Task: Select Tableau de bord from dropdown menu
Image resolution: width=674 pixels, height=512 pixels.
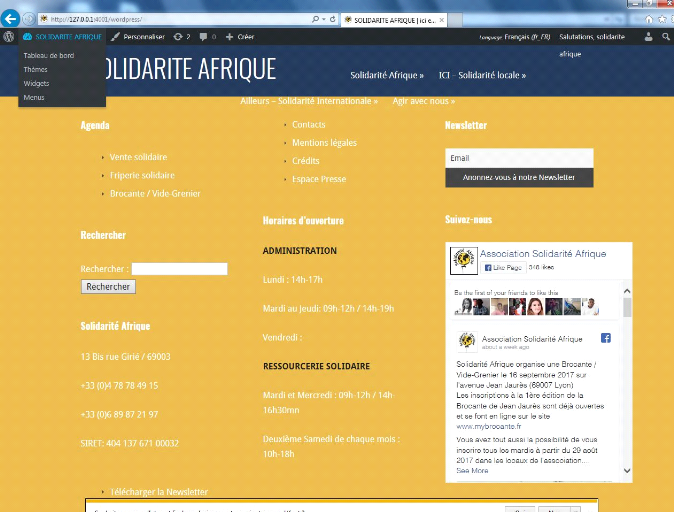Action: click(x=49, y=55)
